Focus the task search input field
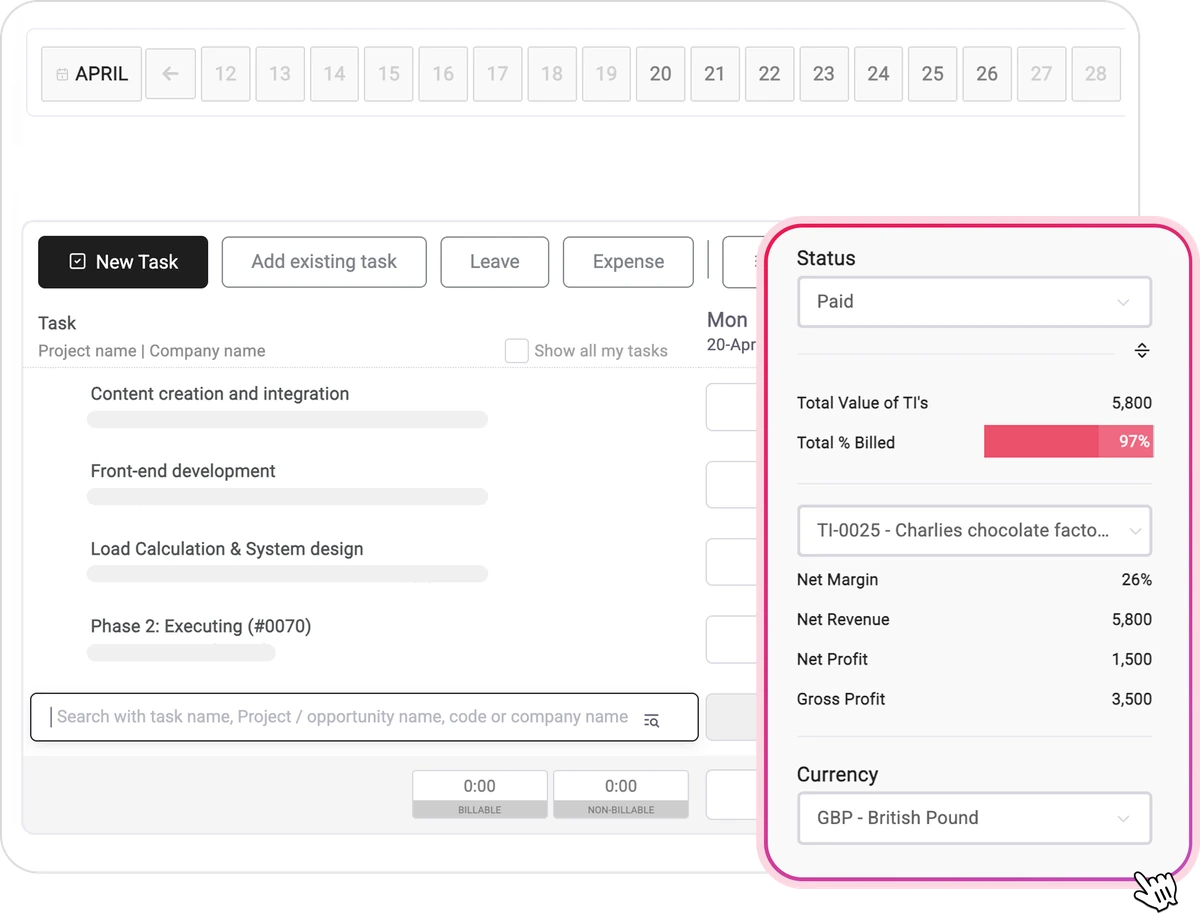Screen dimensions: 1200x914 tap(364, 717)
